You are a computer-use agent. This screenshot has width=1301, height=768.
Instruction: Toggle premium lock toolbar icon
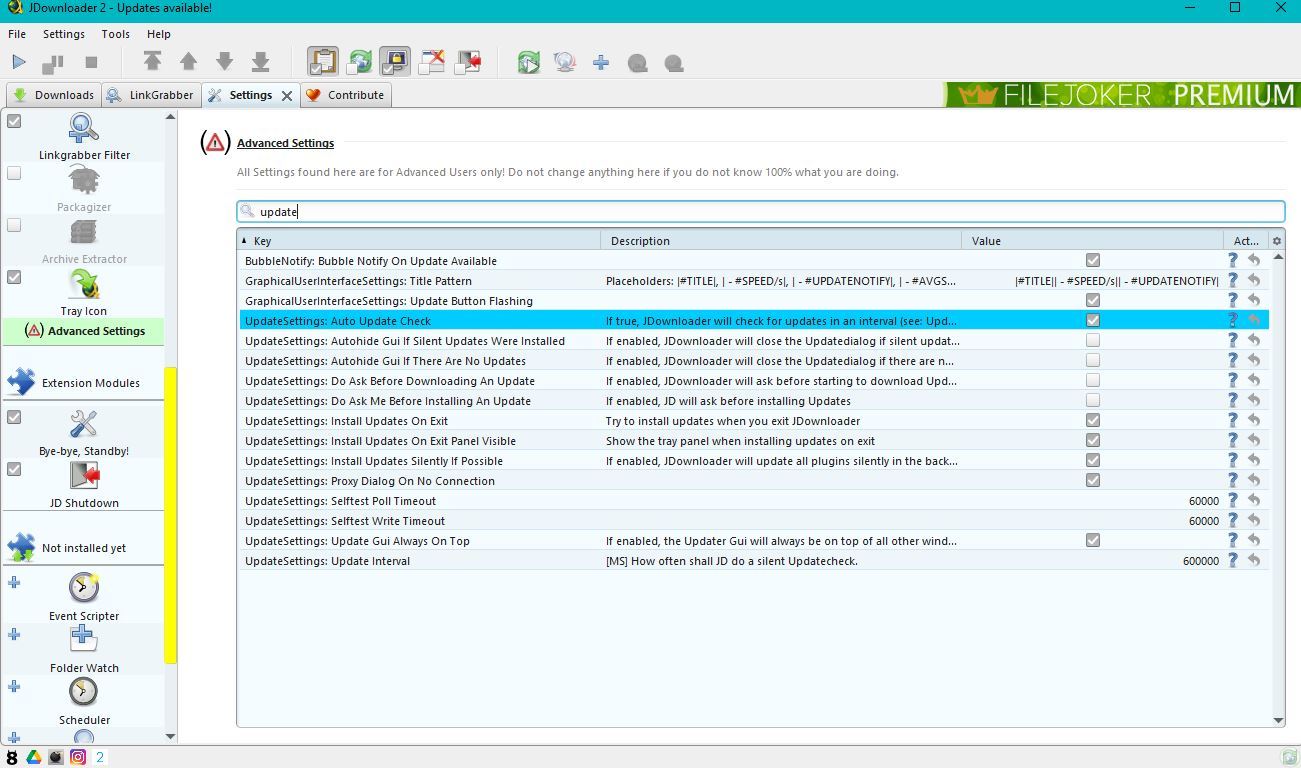point(395,62)
